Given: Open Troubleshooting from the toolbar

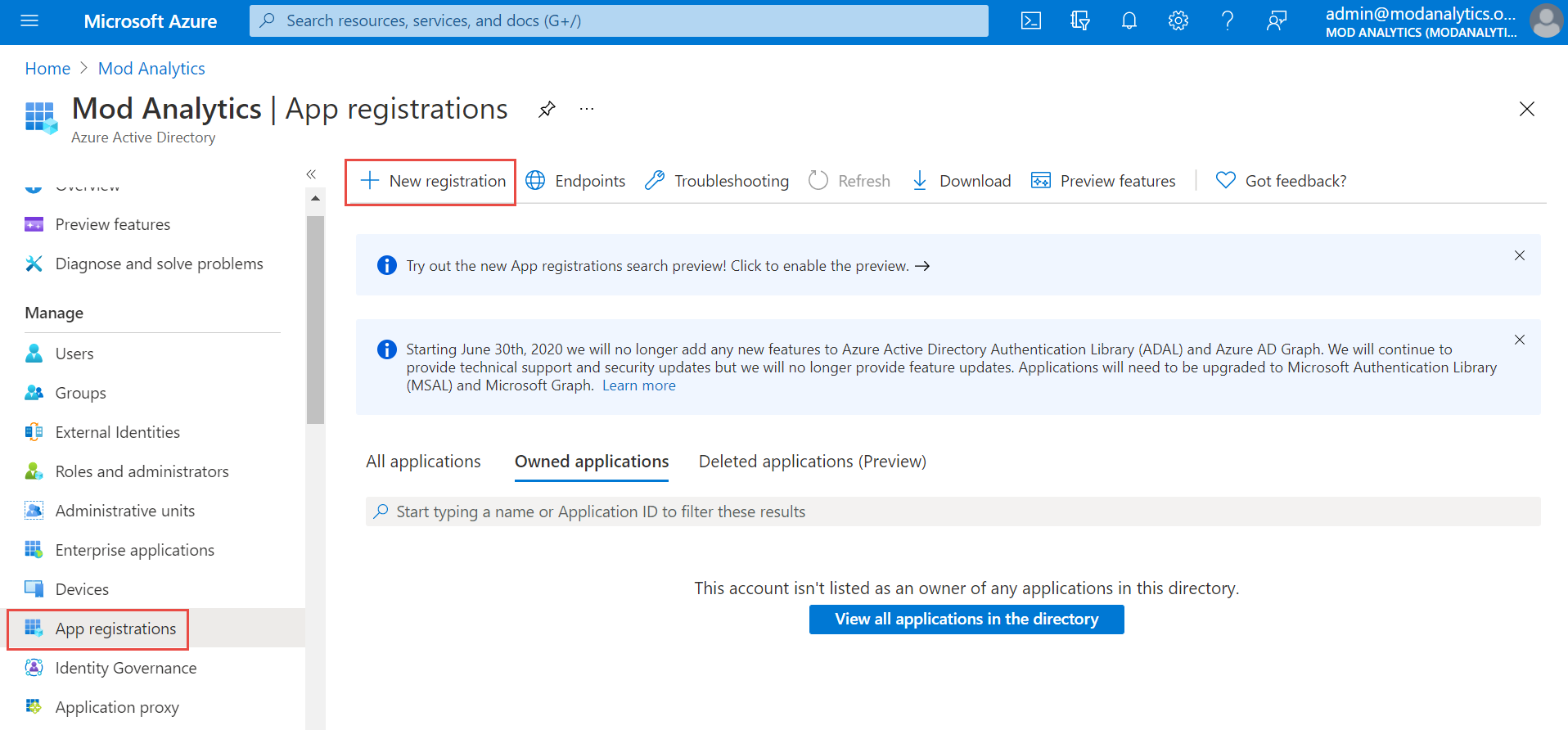Looking at the screenshot, I should click(717, 181).
